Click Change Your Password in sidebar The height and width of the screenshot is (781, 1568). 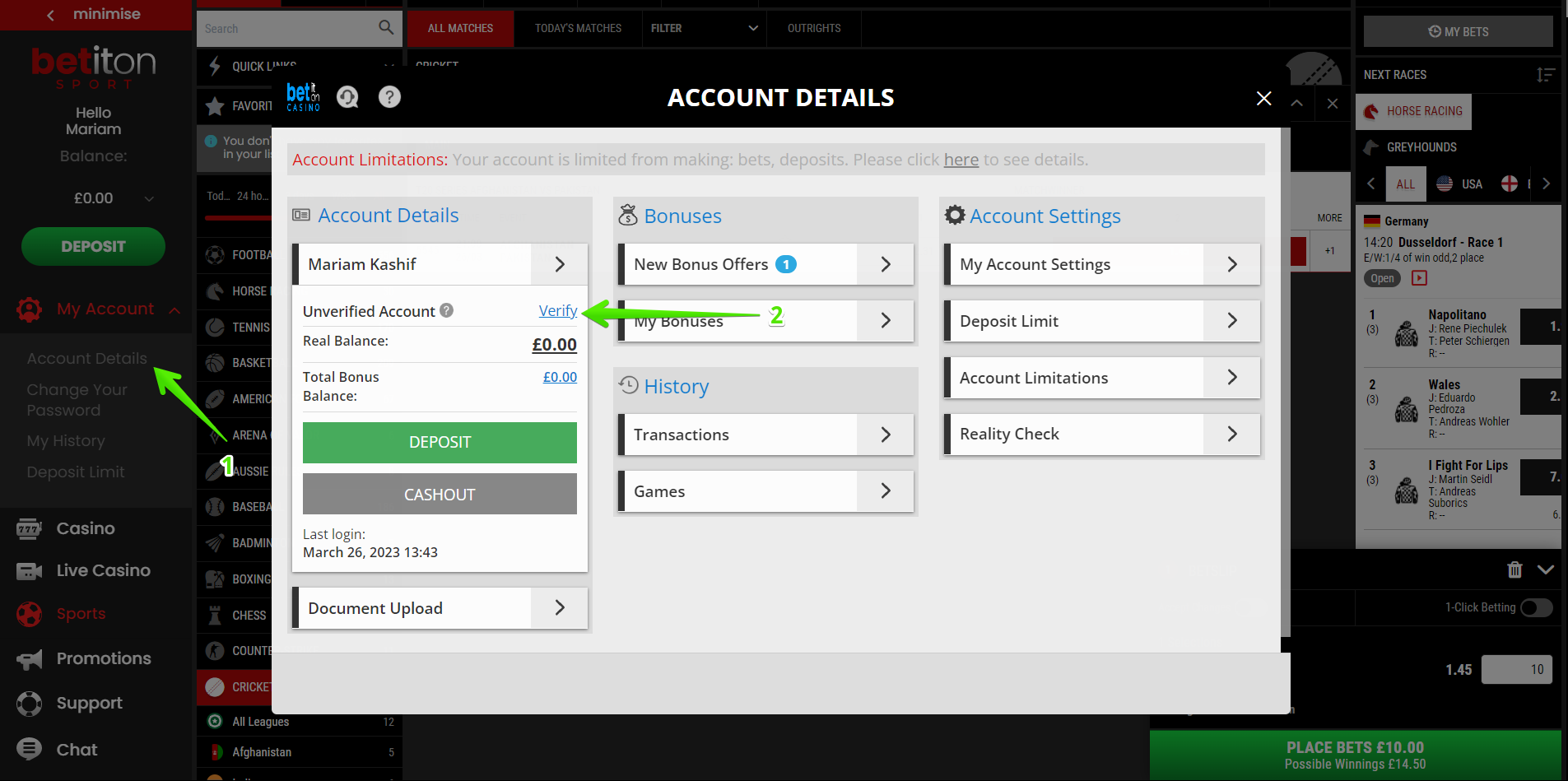pyautogui.click(x=77, y=400)
